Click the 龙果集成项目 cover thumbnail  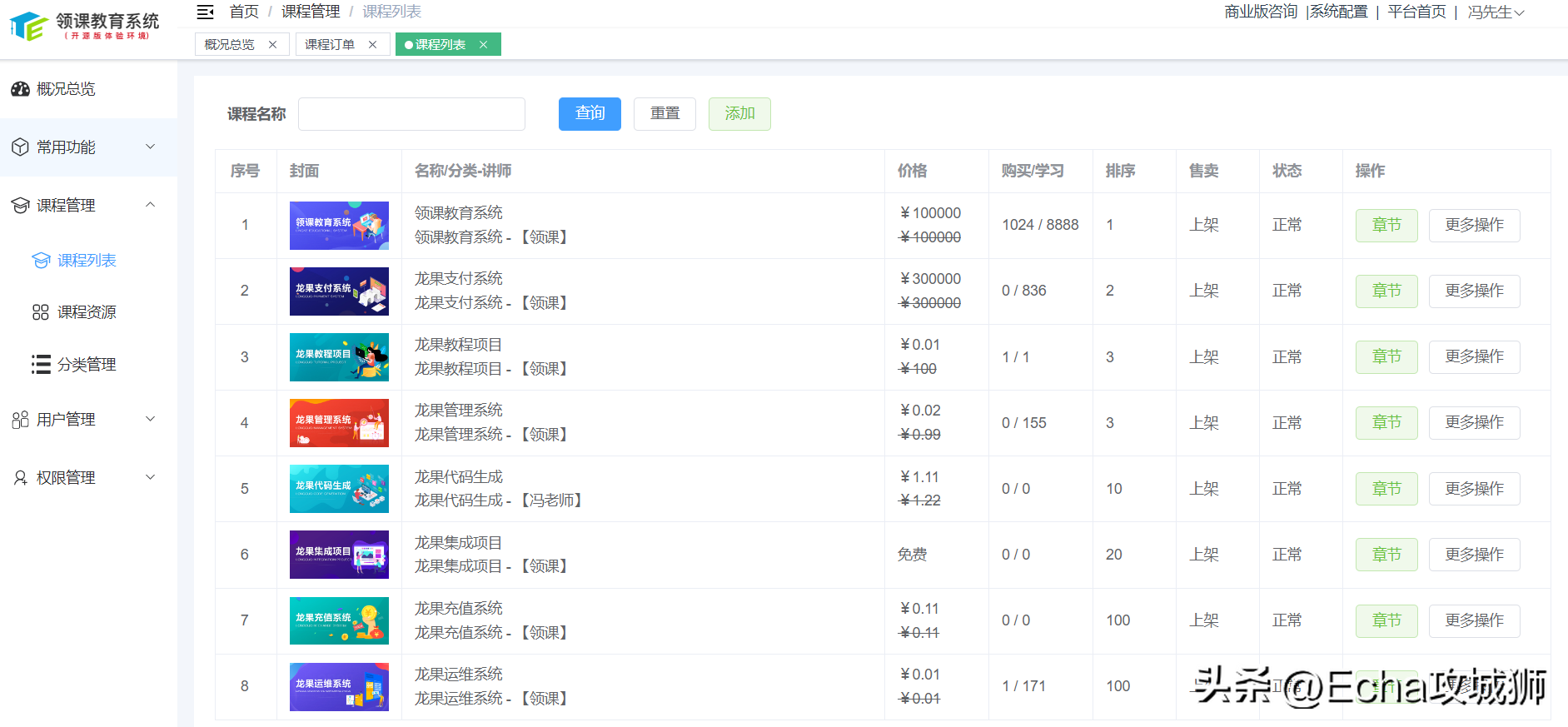pyautogui.click(x=339, y=555)
